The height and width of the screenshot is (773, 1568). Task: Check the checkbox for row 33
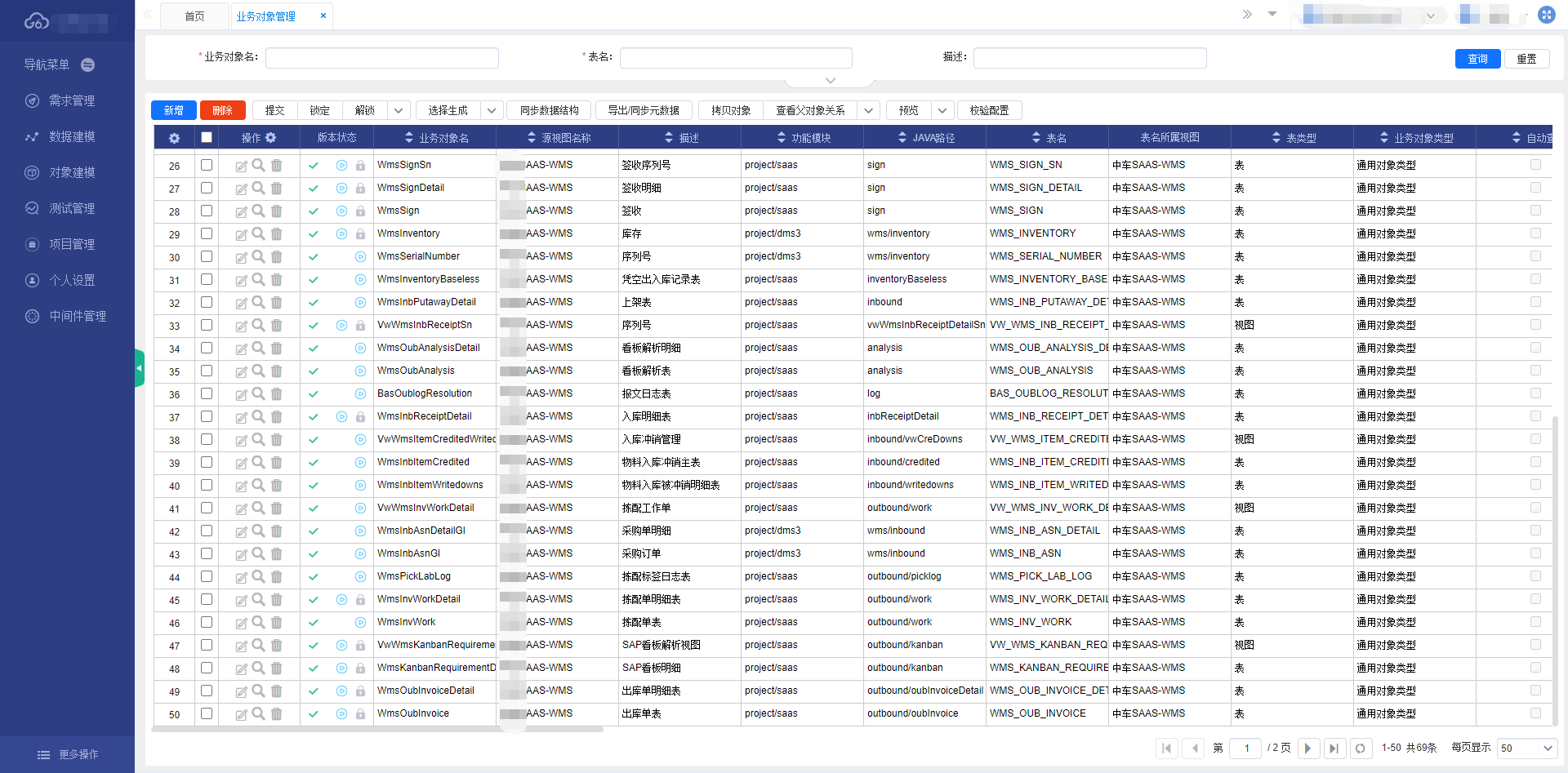pos(207,325)
